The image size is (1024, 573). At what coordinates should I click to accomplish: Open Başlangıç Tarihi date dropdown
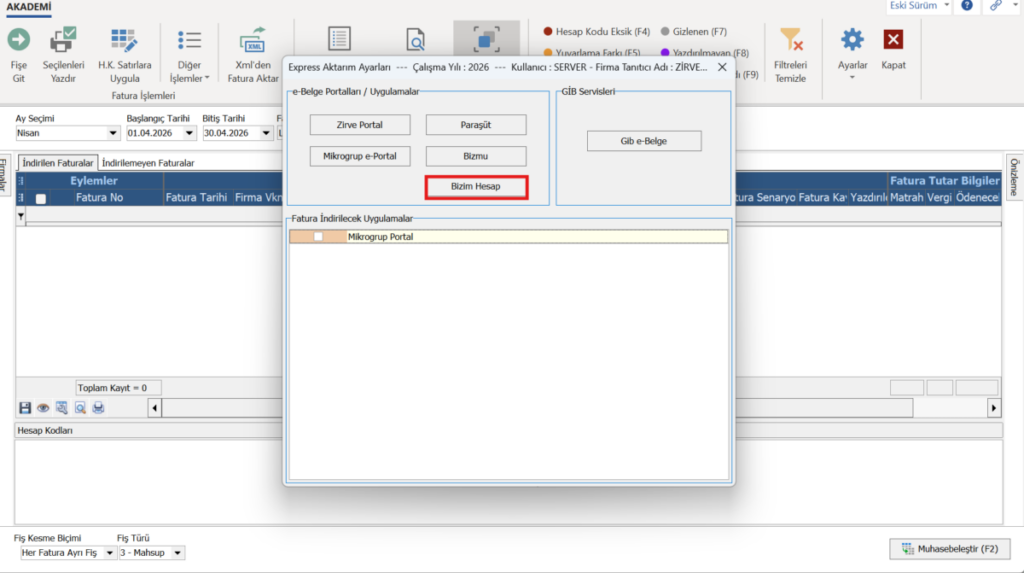tap(189, 133)
